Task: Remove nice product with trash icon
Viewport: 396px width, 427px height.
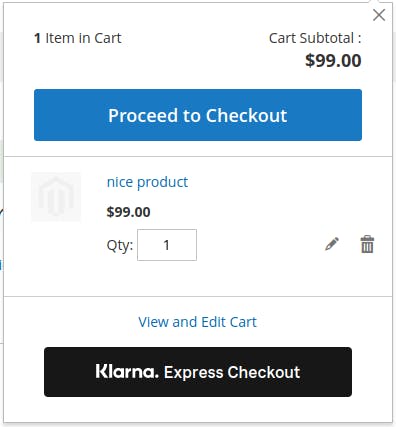Action: pos(367,244)
